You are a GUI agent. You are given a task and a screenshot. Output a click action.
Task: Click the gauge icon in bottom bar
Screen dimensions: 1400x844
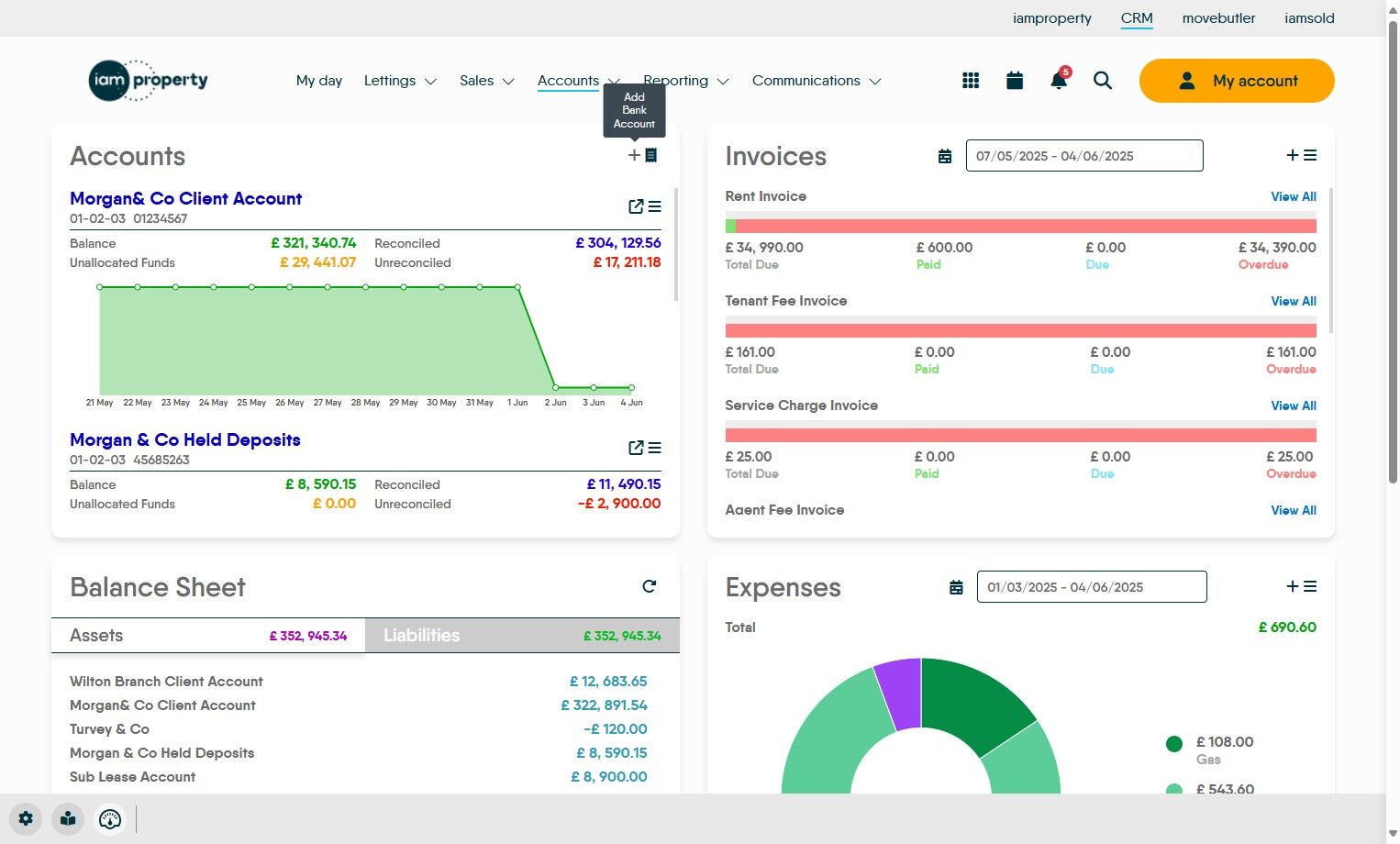(x=110, y=818)
